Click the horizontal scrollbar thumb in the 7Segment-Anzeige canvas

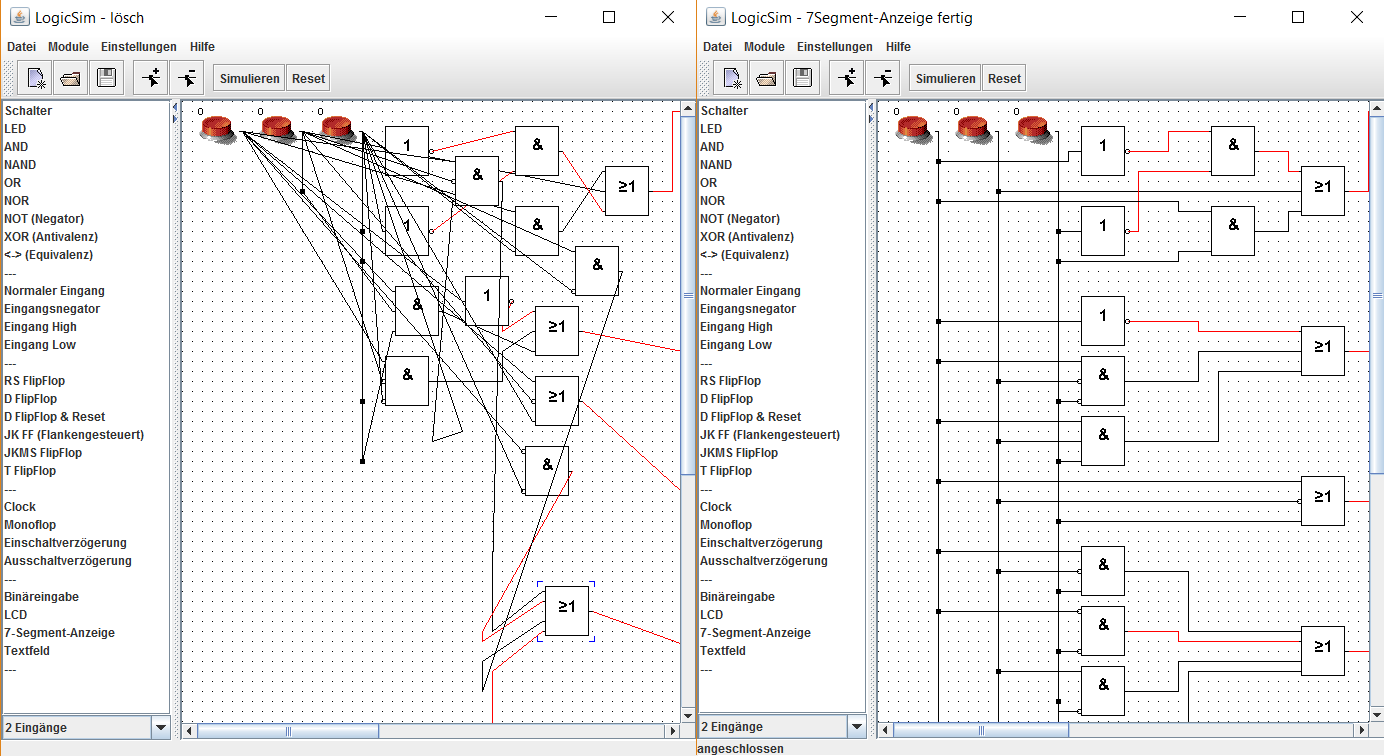click(x=980, y=731)
